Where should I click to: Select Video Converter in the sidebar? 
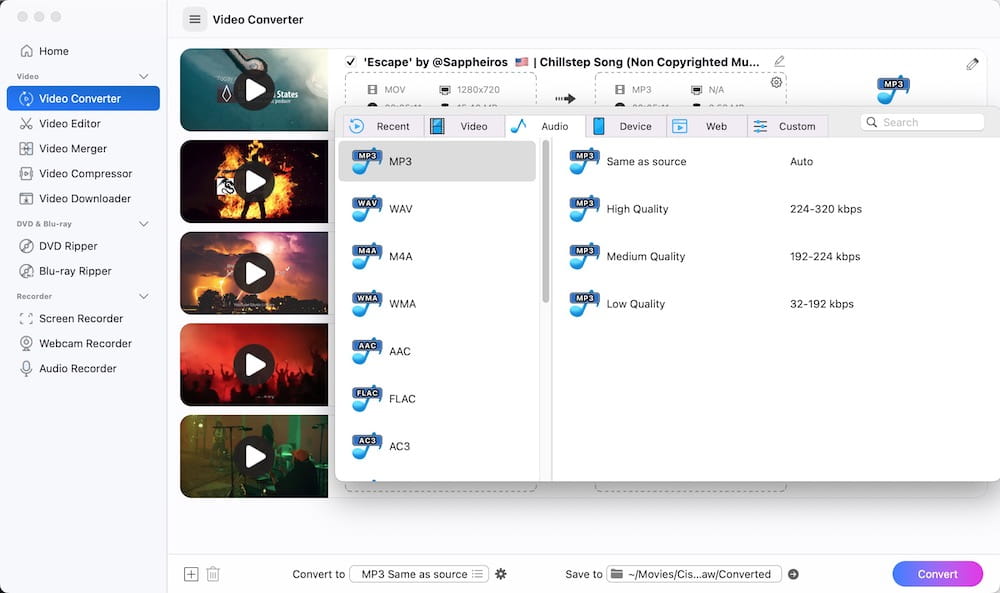83,98
